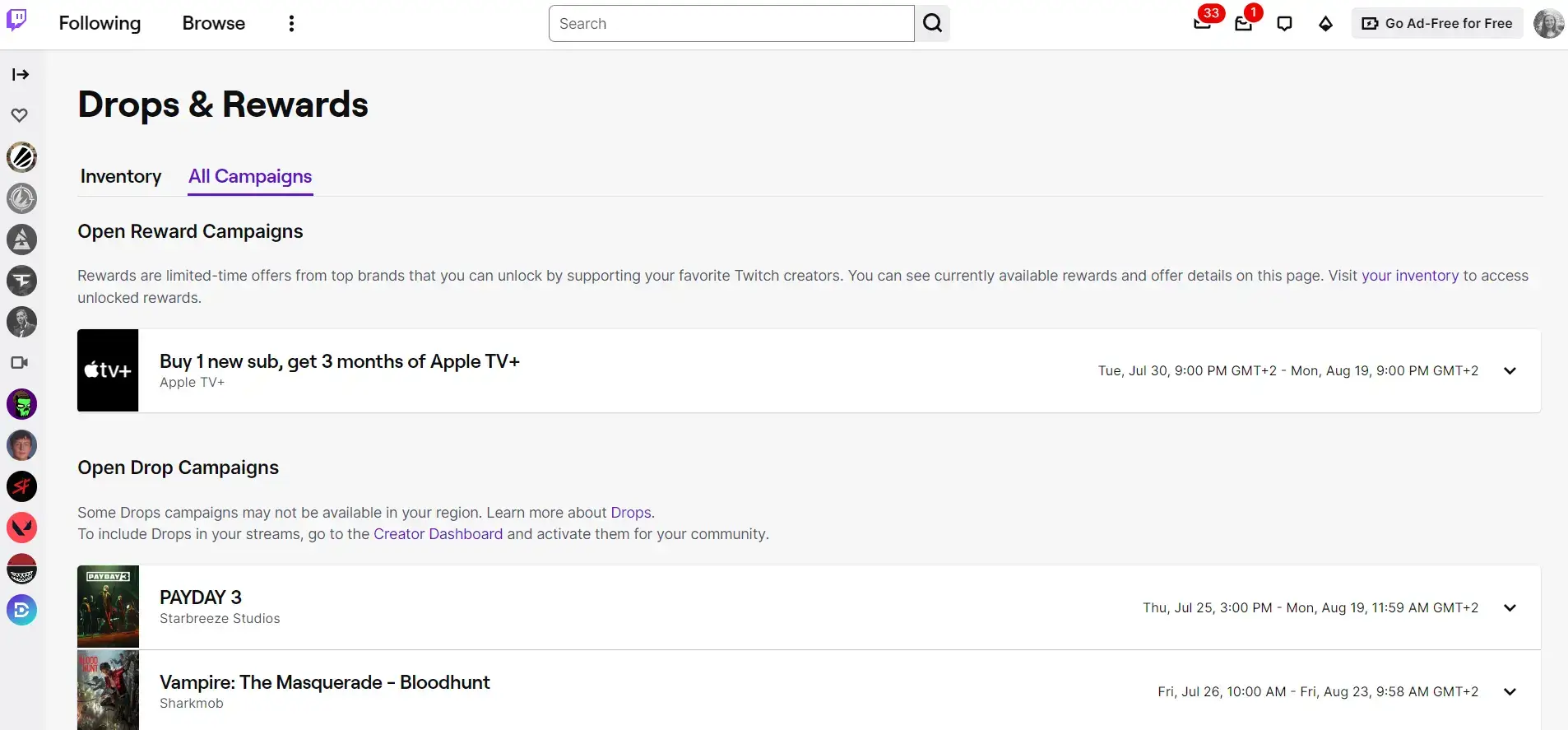Select the All Campaigns tab

(250, 176)
